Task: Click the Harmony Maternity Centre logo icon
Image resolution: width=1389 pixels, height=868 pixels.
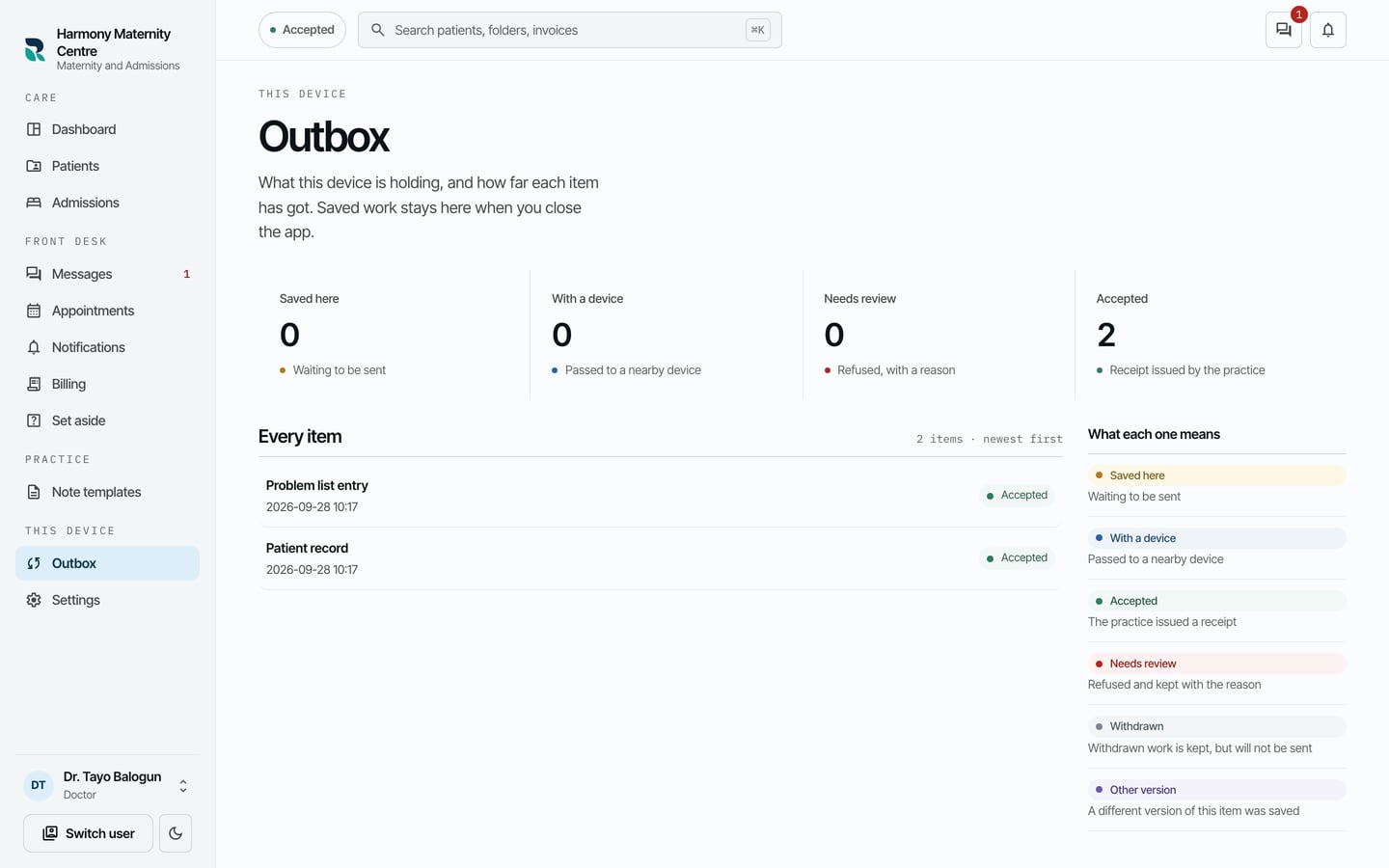Action: coord(35,49)
